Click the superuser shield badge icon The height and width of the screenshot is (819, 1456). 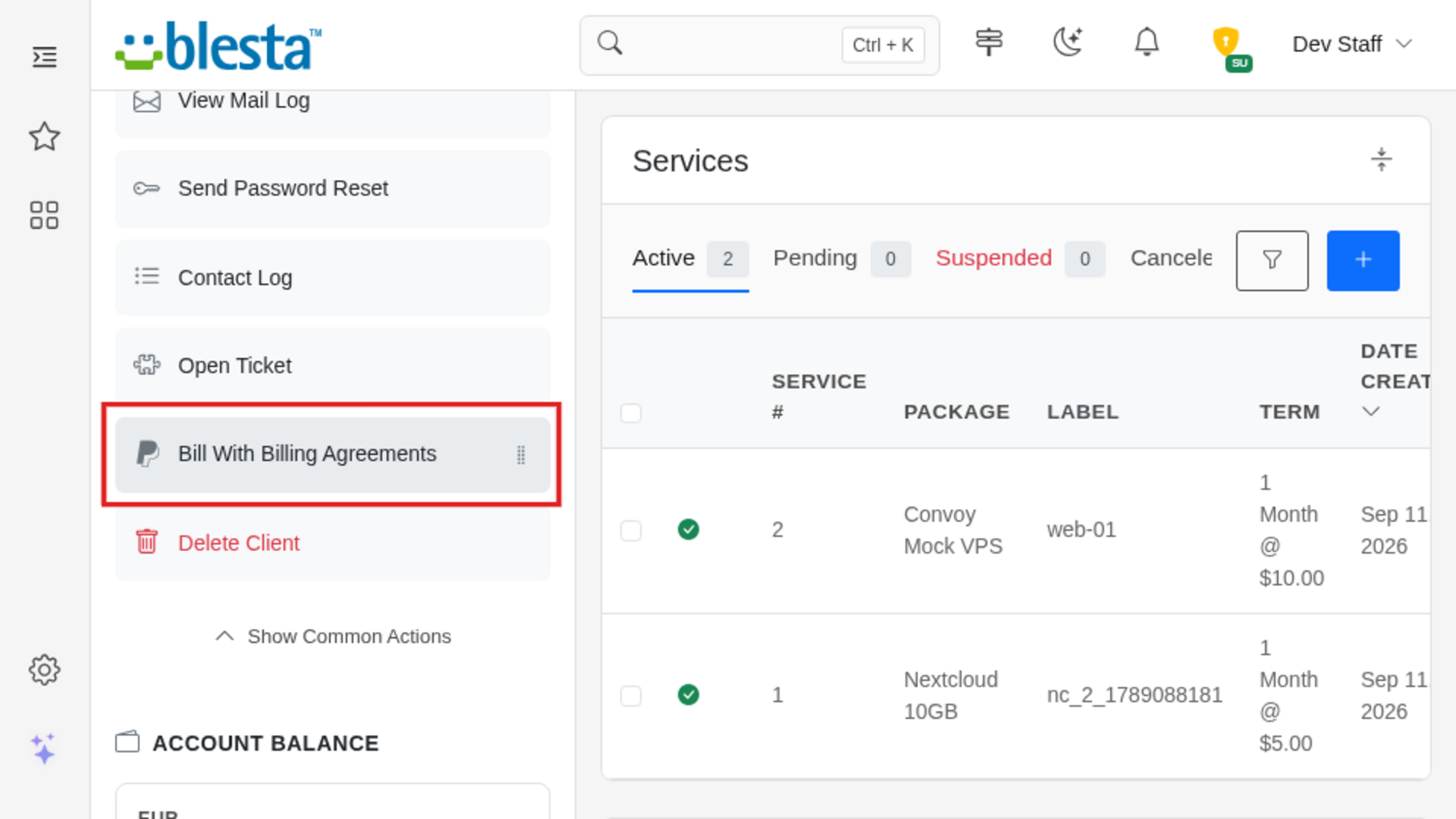[1230, 48]
